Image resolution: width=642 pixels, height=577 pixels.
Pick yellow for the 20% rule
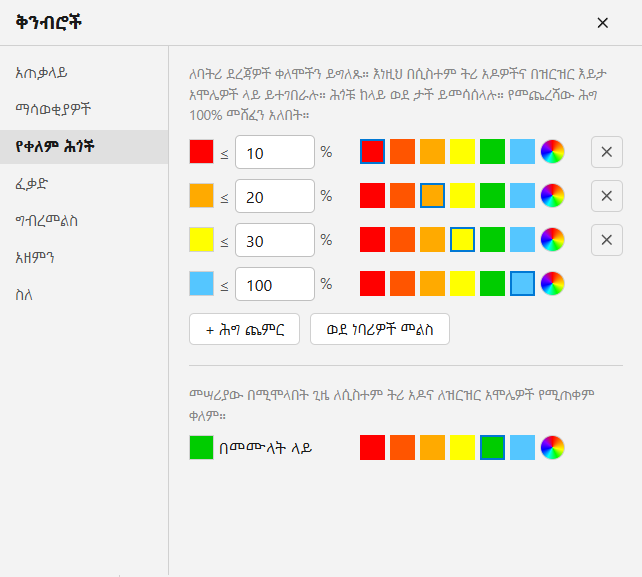pyautogui.click(x=462, y=196)
